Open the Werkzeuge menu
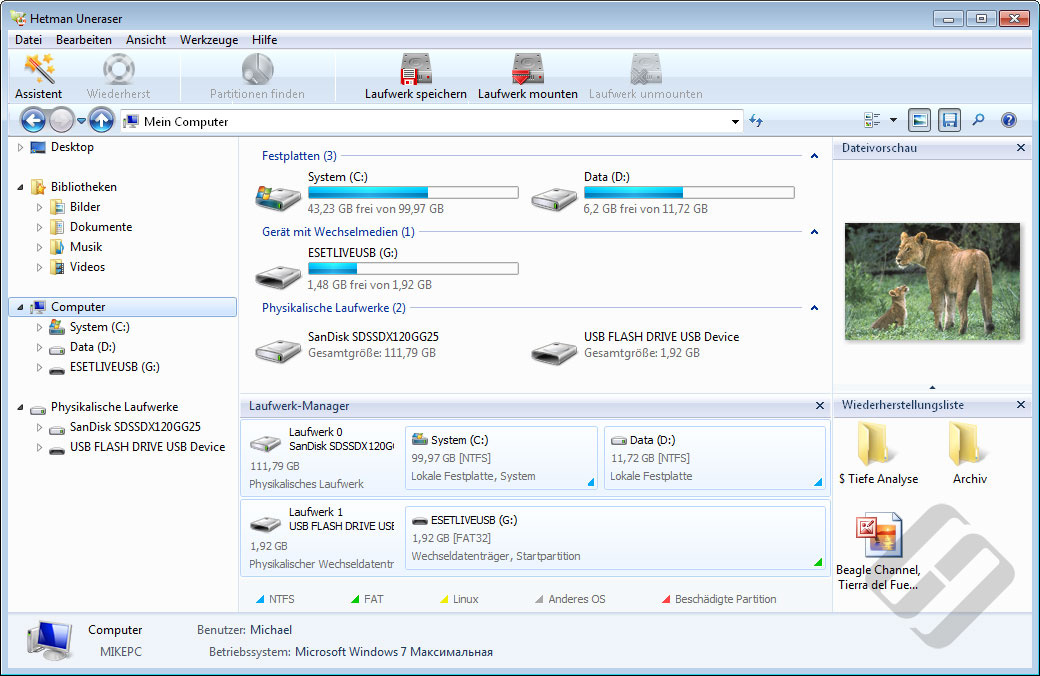1040x676 pixels. (x=208, y=40)
